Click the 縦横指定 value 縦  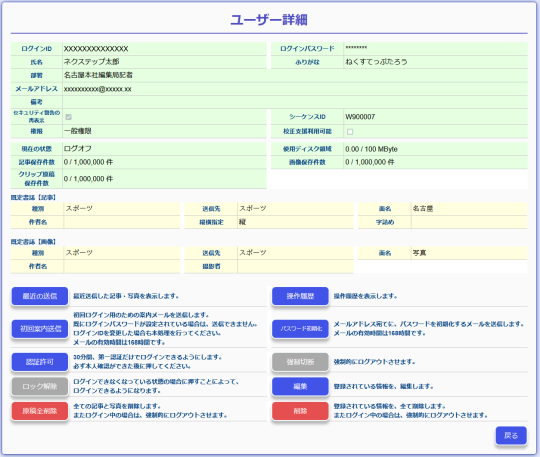[x=242, y=222]
